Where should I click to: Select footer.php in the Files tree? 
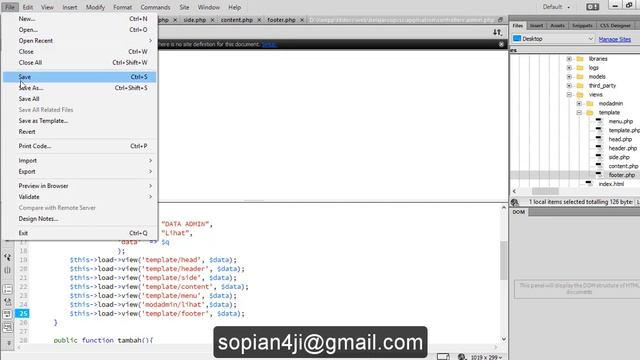tap(622, 175)
